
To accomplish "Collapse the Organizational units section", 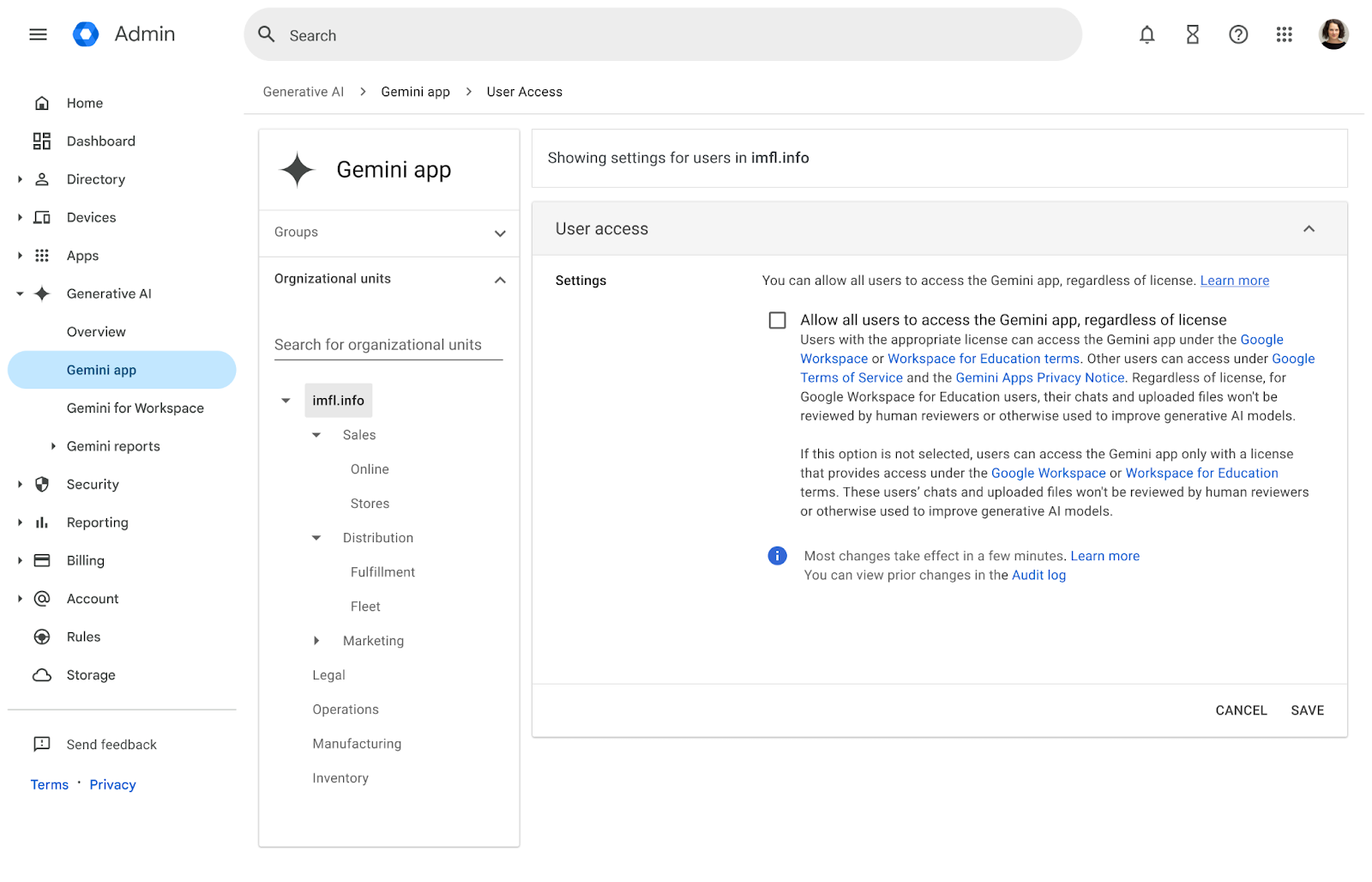I will tap(500, 280).
